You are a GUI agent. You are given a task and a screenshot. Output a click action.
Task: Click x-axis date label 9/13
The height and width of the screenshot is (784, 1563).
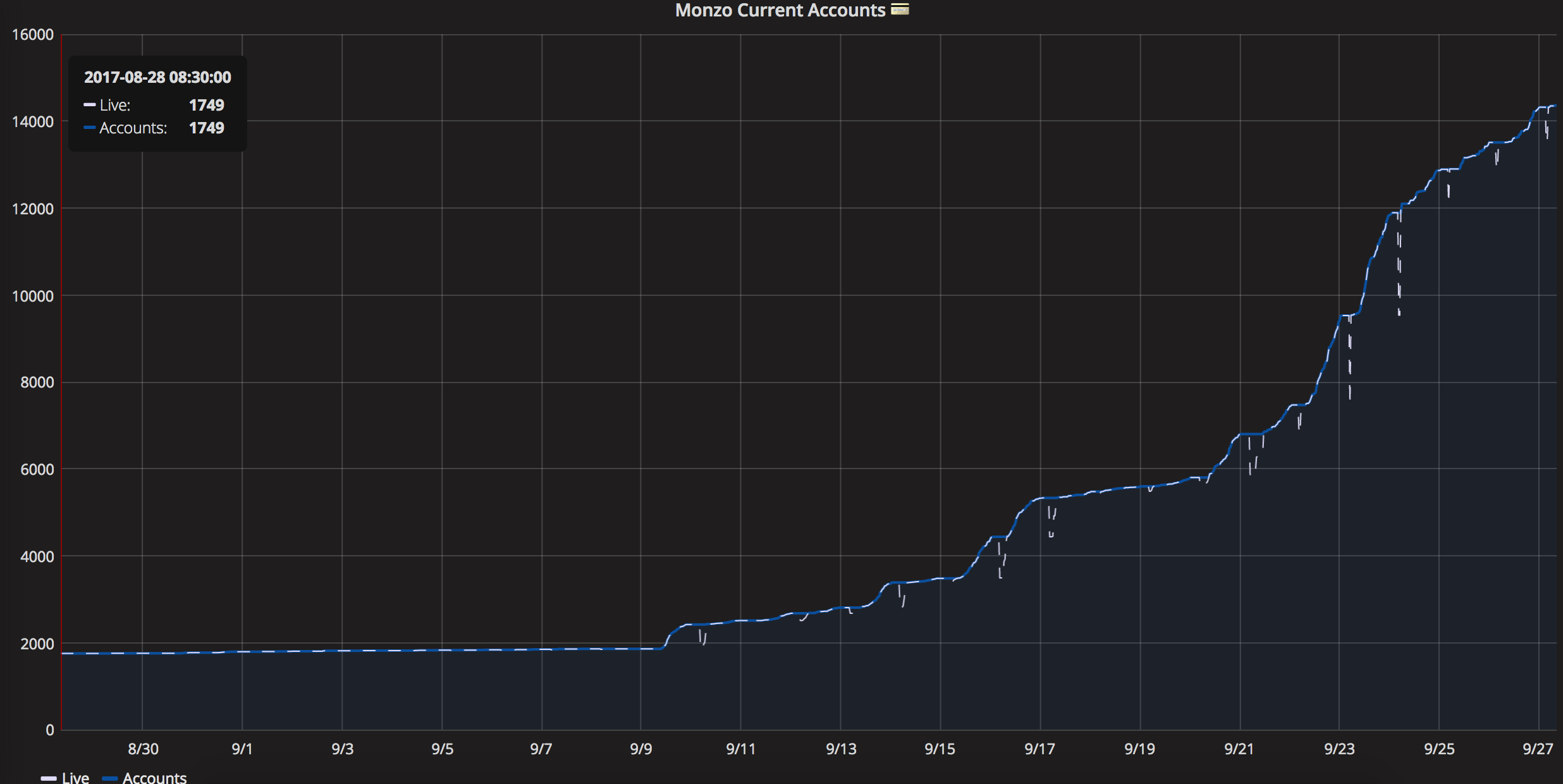click(x=841, y=749)
